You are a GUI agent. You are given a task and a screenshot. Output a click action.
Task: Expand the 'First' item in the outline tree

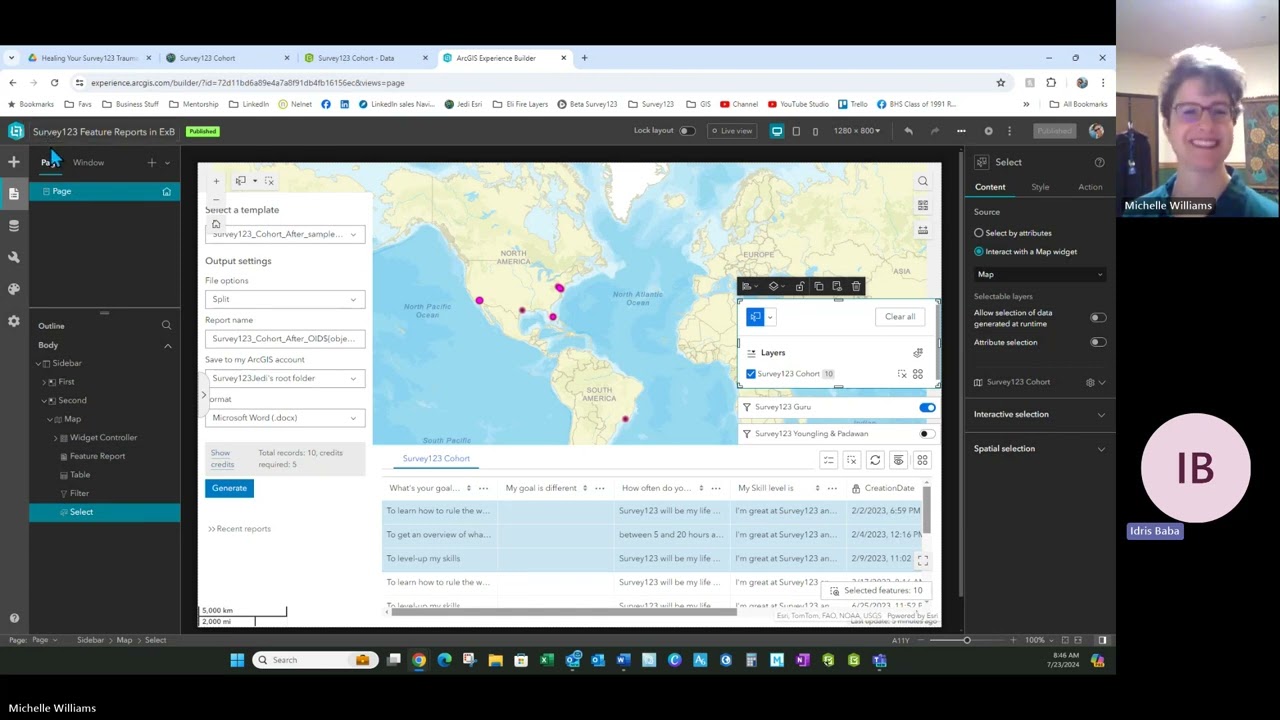click(46, 382)
